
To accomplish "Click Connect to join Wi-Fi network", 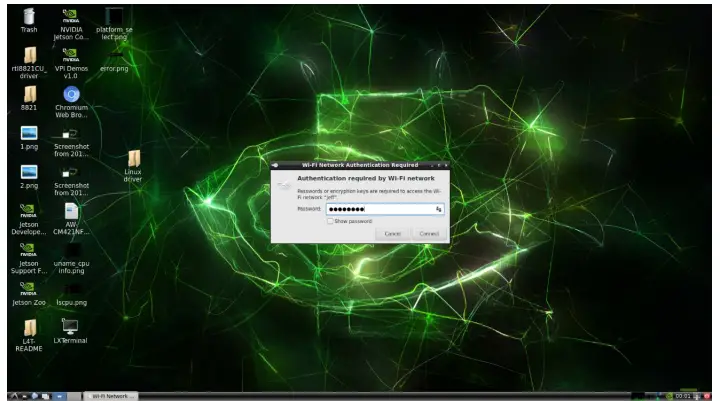I will tap(429, 234).
